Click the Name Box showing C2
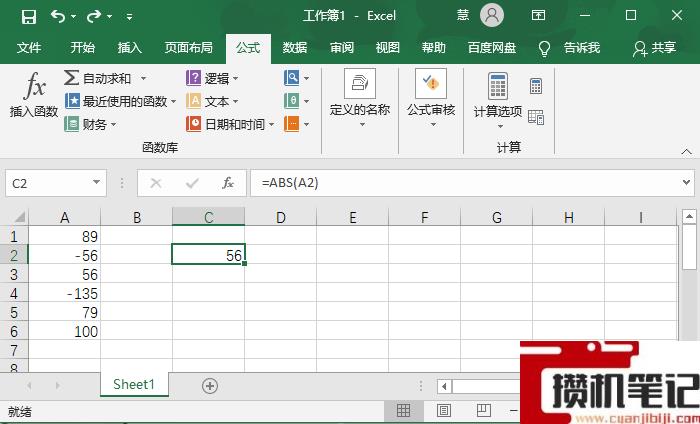This screenshot has height=424, width=700. [49, 183]
